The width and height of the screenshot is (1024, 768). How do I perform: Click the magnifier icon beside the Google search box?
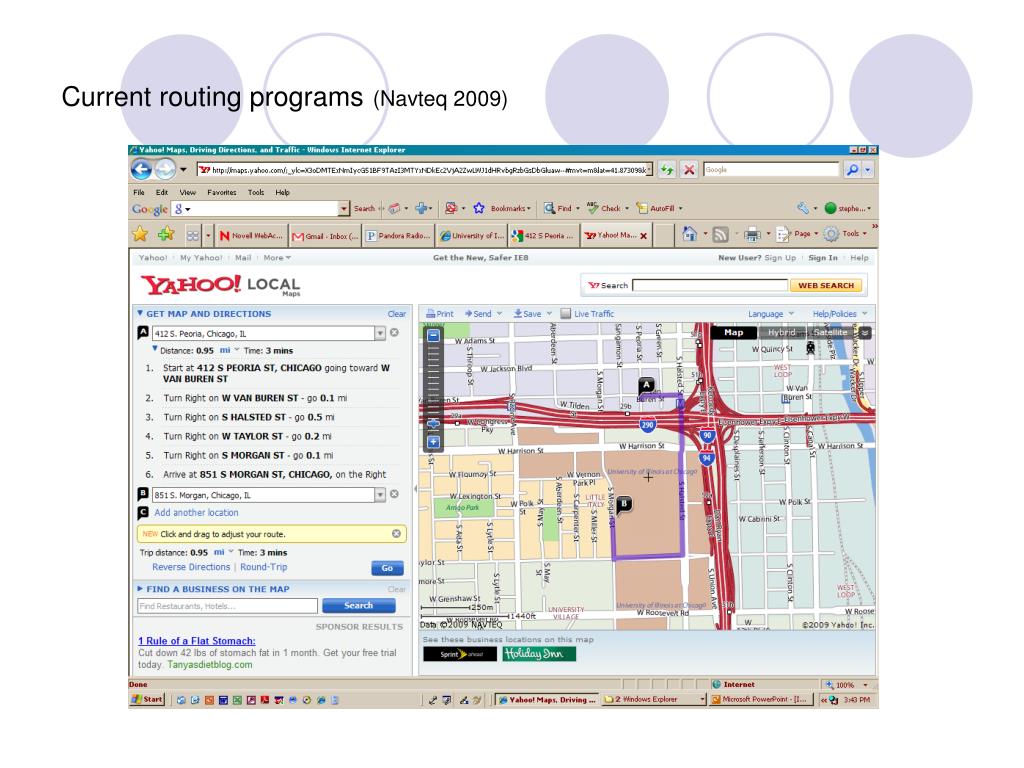(x=852, y=170)
